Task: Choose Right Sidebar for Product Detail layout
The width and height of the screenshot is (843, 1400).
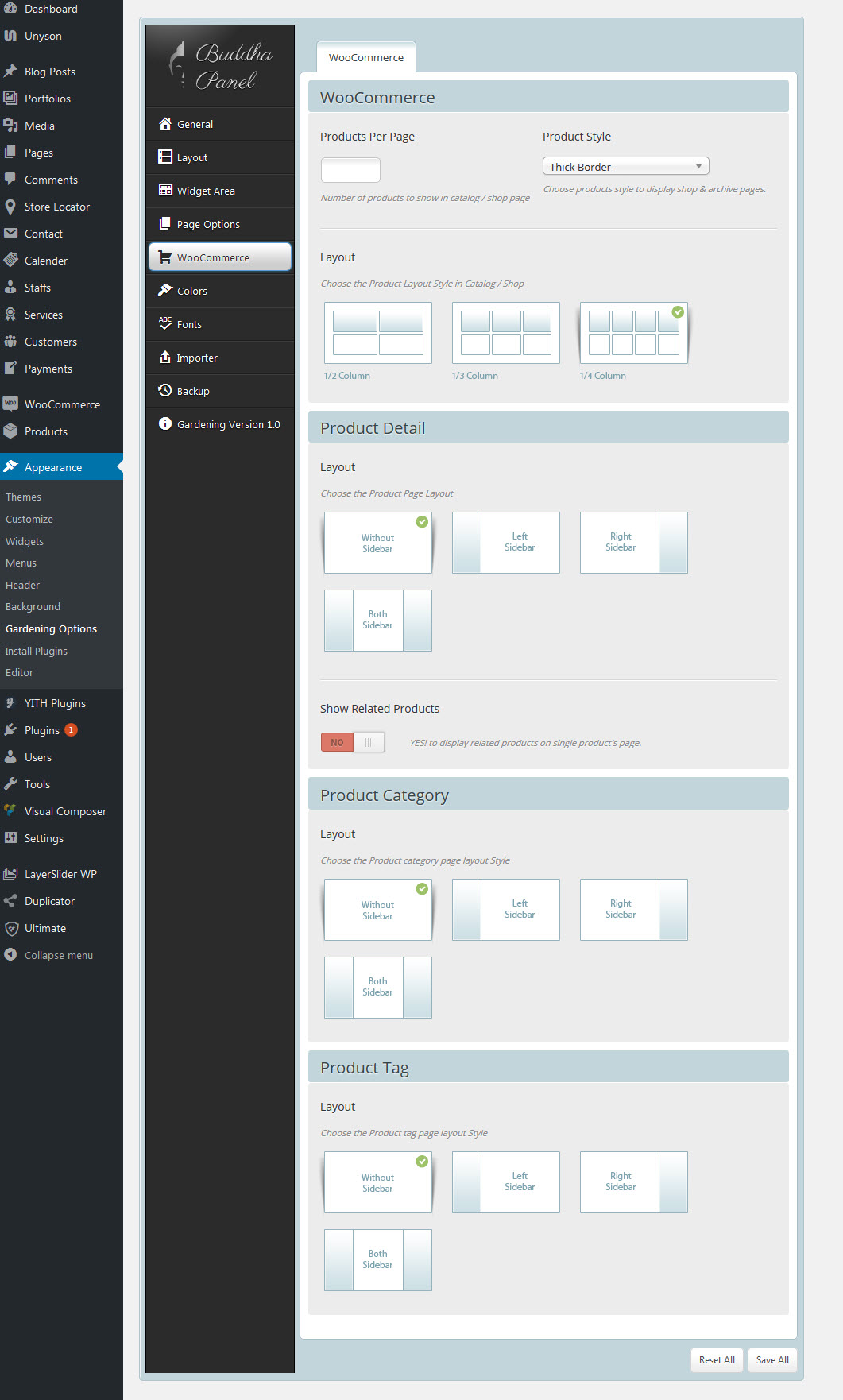Action: (x=634, y=543)
